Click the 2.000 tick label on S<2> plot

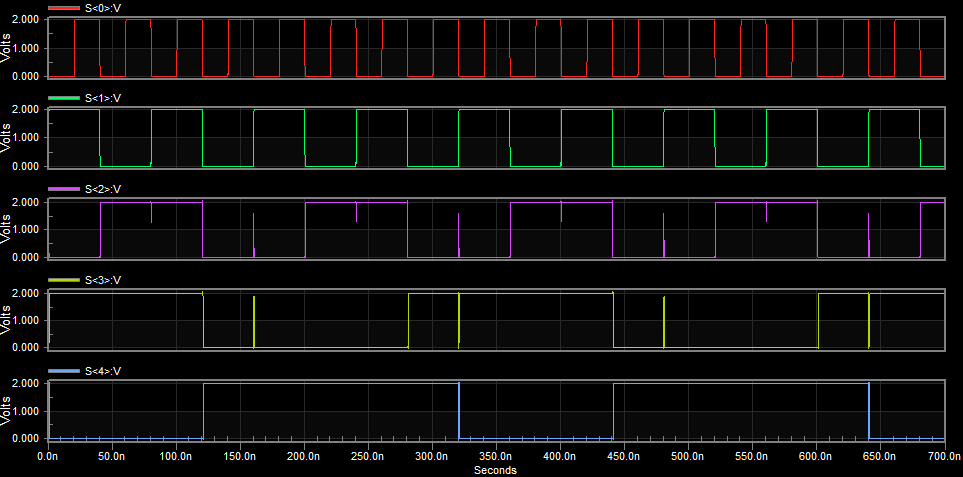[28, 202]
